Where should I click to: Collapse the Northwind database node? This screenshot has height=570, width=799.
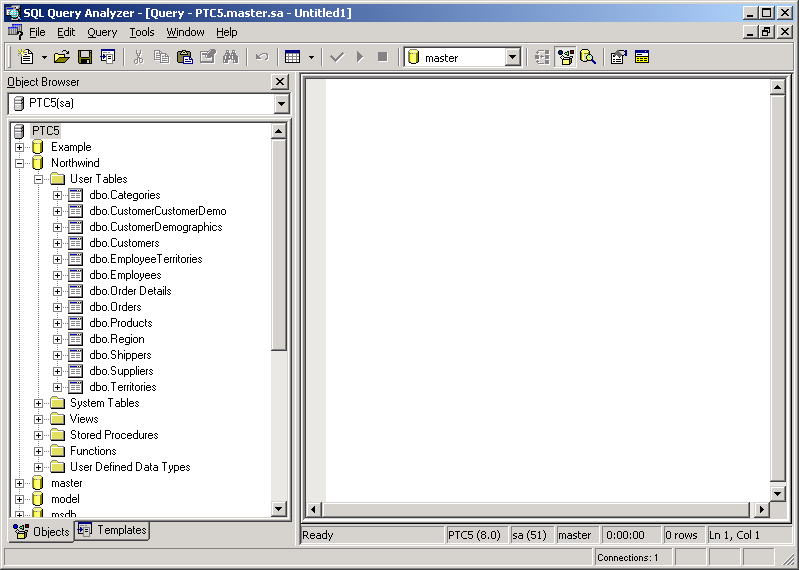click(x=20, y=163)
